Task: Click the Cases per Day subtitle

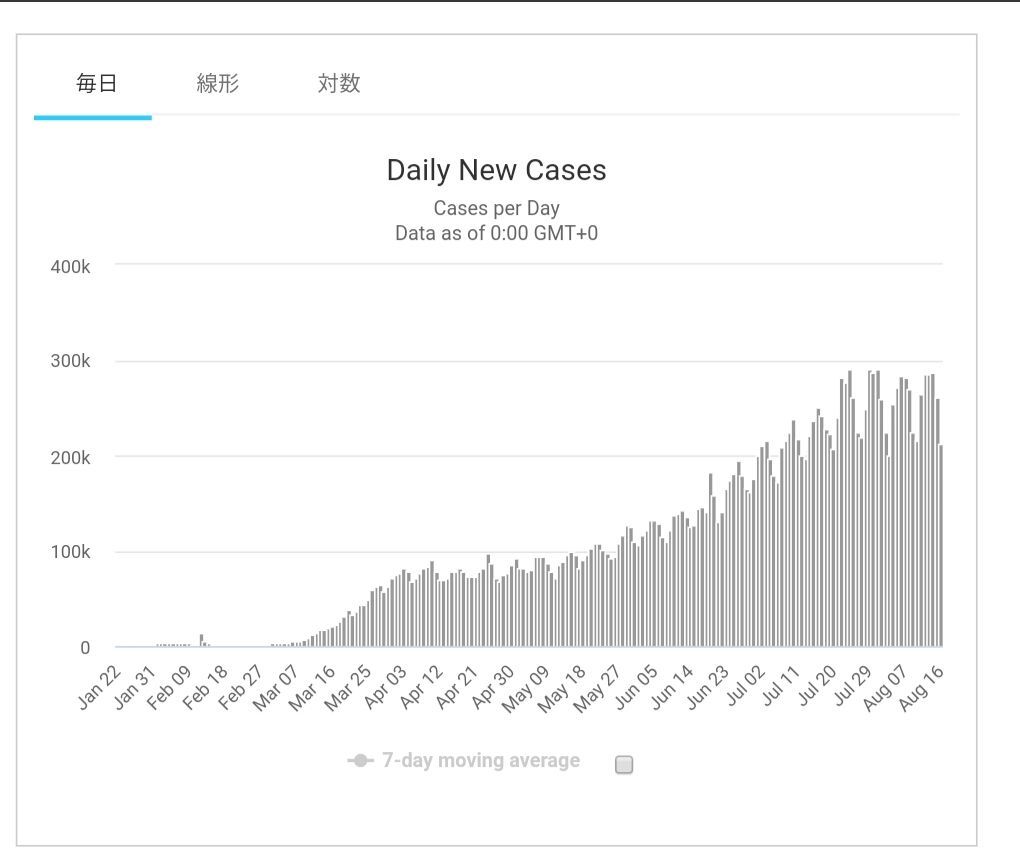Action: pyautogui.click(x=496, y=208)
